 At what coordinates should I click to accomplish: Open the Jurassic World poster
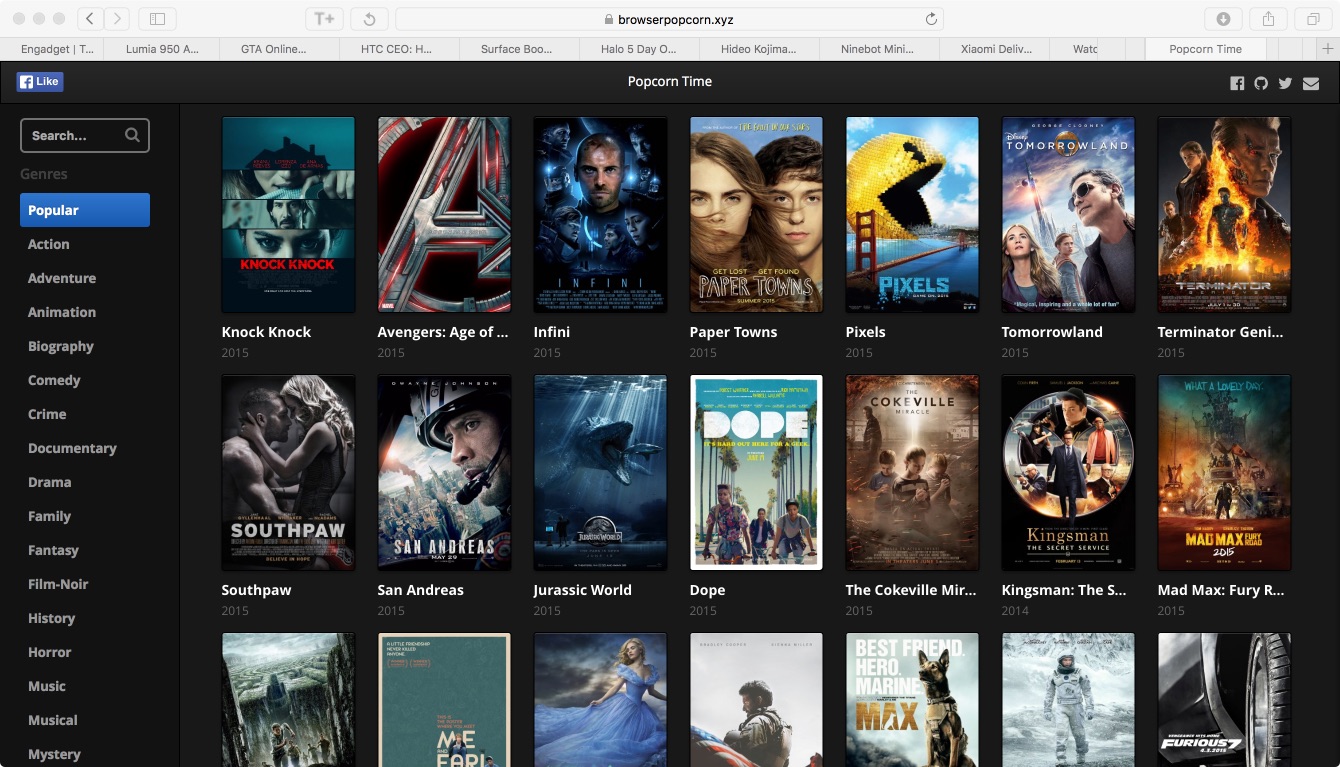click(x=600, y=473)
